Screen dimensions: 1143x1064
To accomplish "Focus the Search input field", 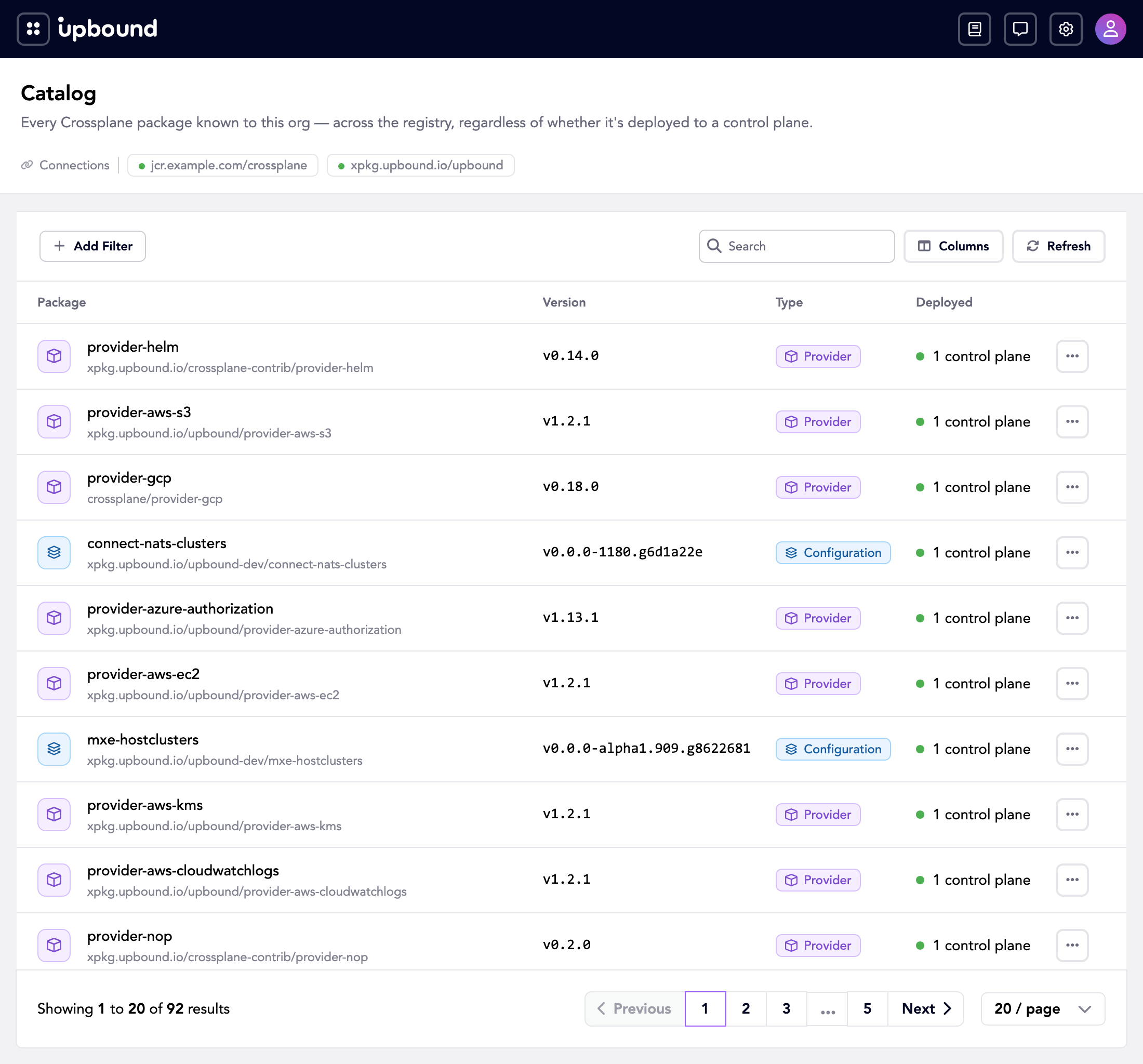I will click(796, 246).
